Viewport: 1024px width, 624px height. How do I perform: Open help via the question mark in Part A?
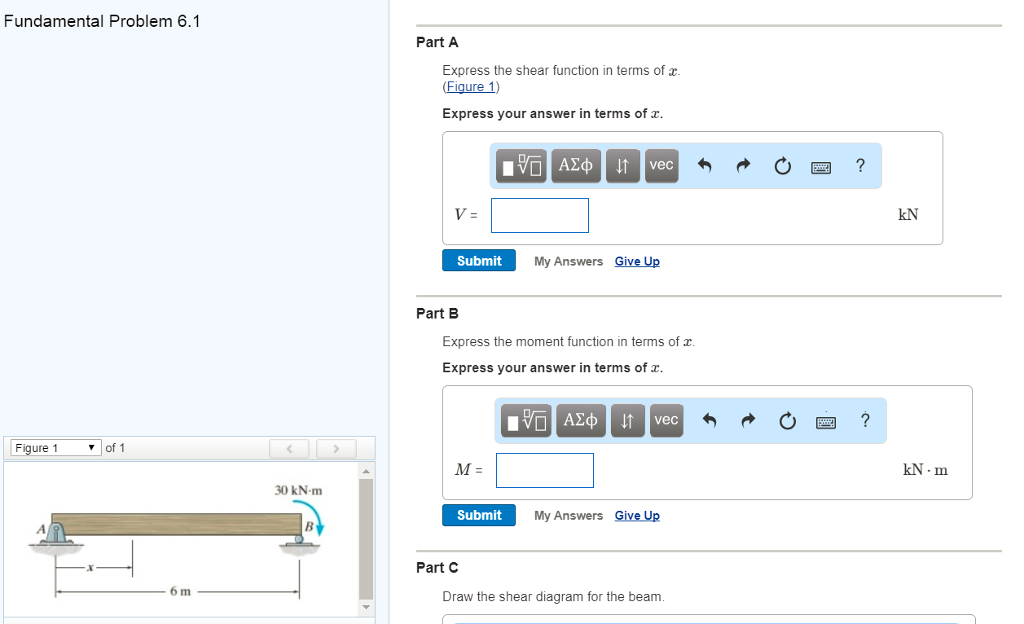[x=860, y=166]
